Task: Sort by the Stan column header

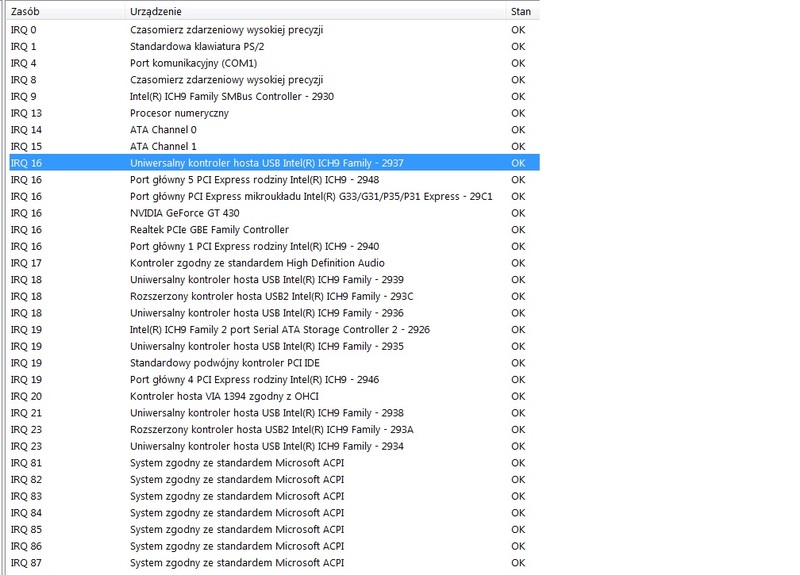Action: click(522, 11)
